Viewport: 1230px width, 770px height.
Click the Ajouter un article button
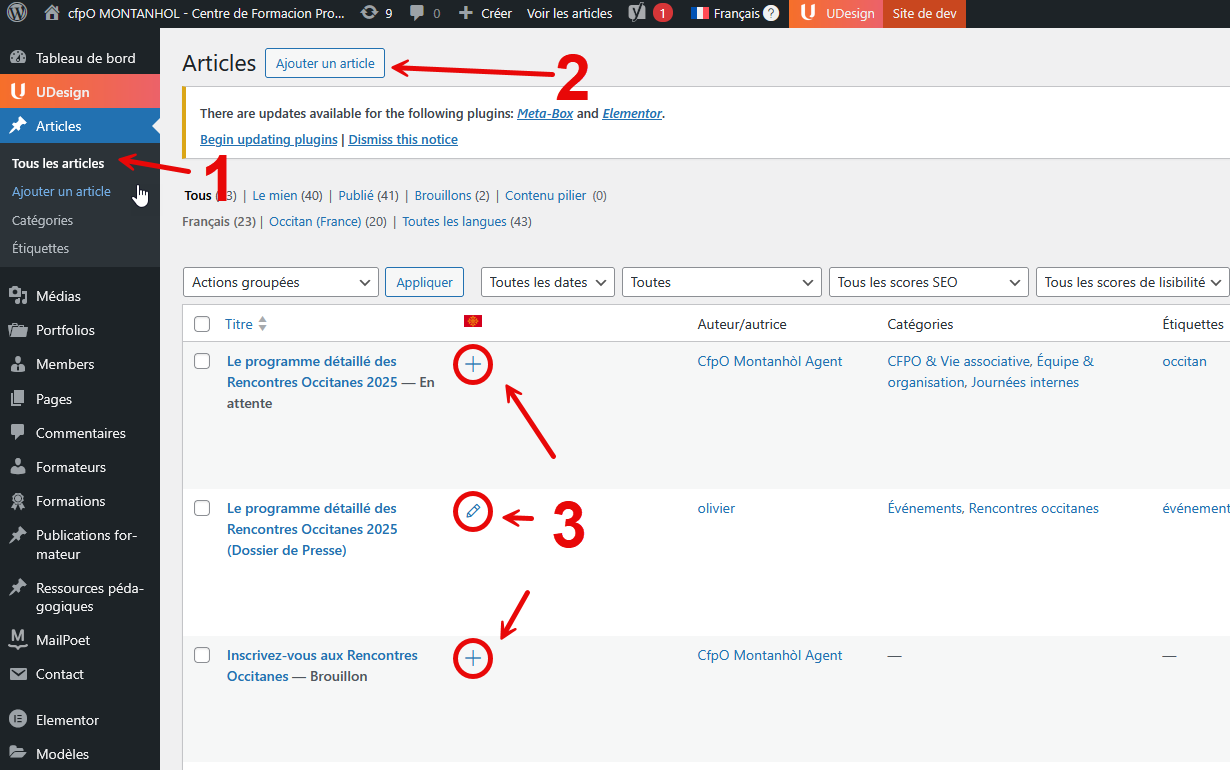pos(324,62)
